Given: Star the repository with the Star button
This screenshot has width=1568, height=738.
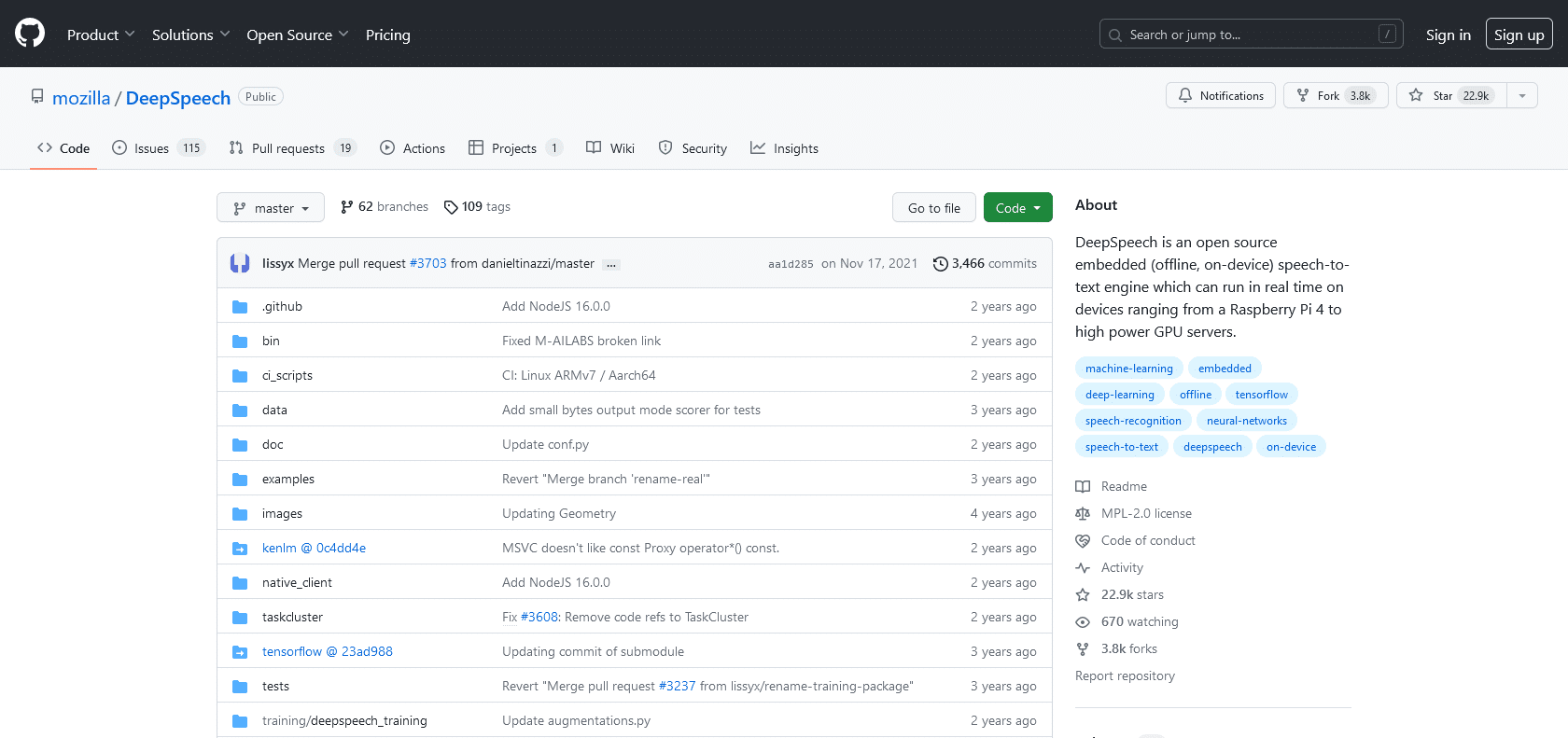Looking at the screenshot, I should pyautogui.click(x=1451, y=95).
